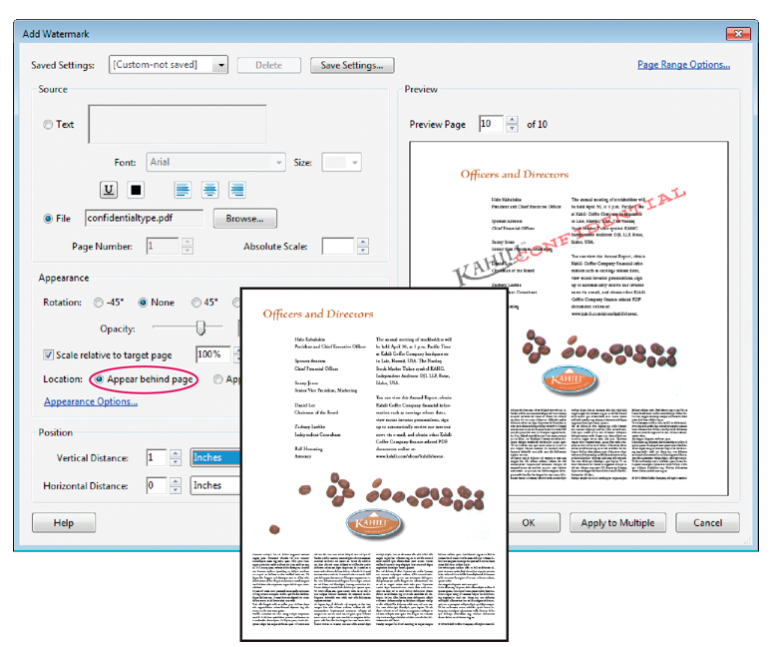Click Save Settings button
This screenshot has height=647, width=775.
[x=352, y=65]
